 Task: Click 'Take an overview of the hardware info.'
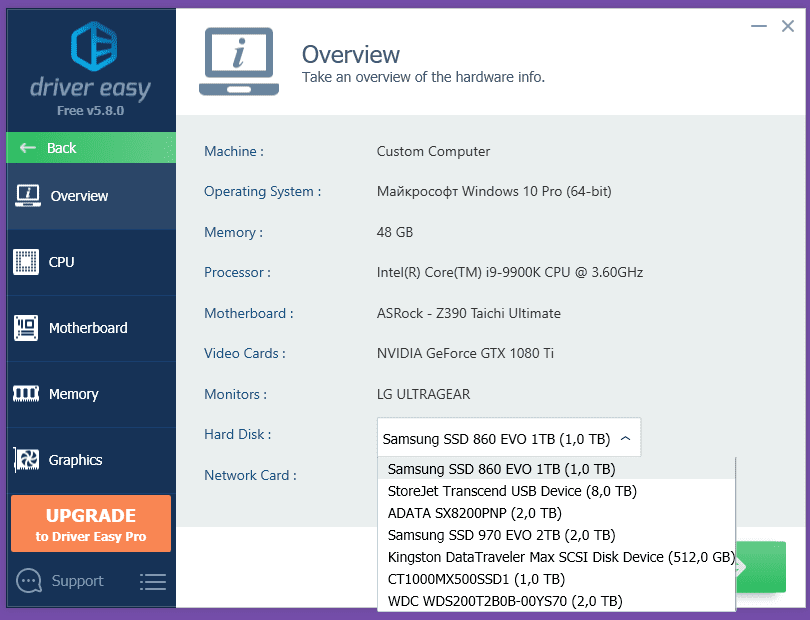tap(424, 77)
